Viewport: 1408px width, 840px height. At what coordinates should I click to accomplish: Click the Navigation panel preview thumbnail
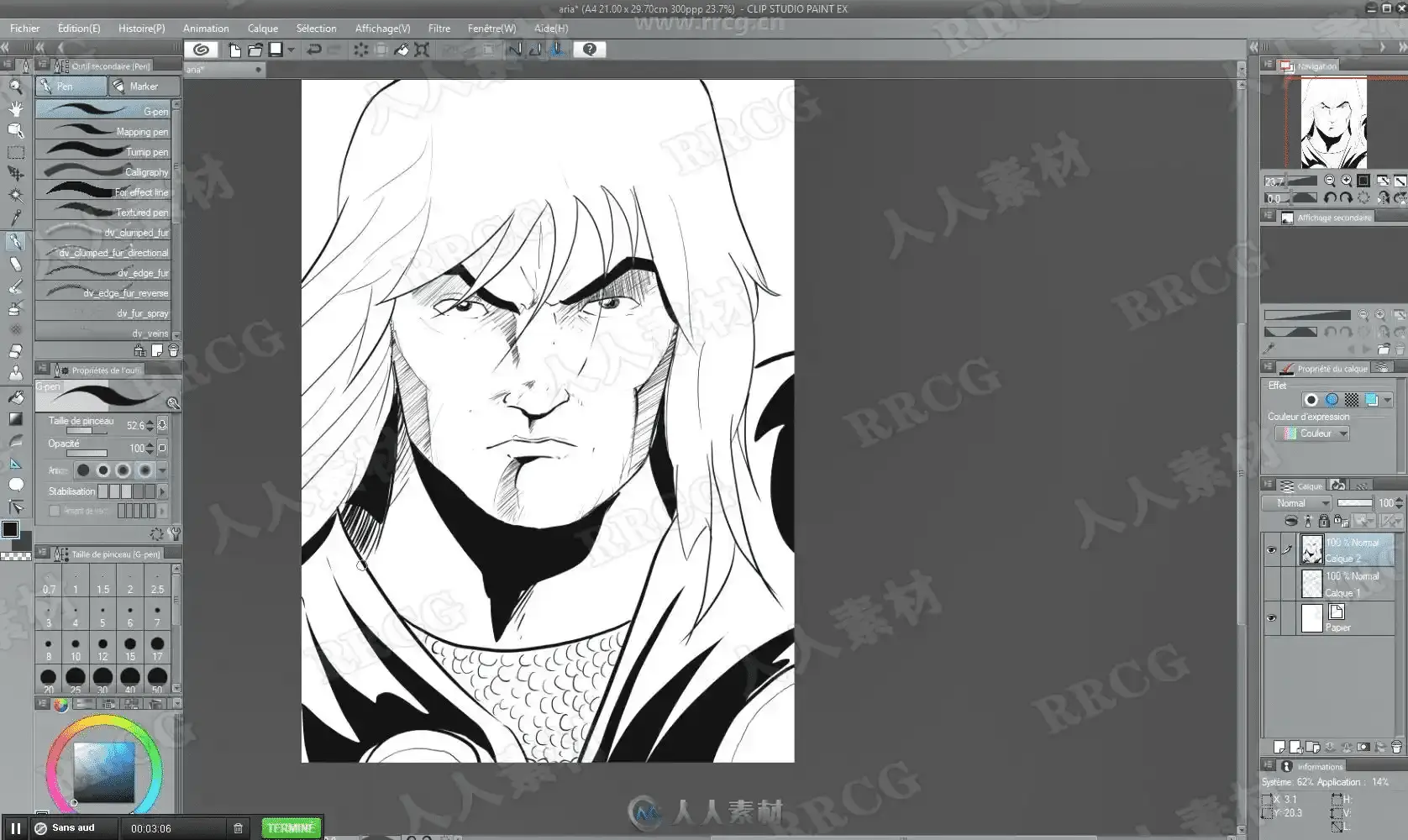pos(1333,123)
